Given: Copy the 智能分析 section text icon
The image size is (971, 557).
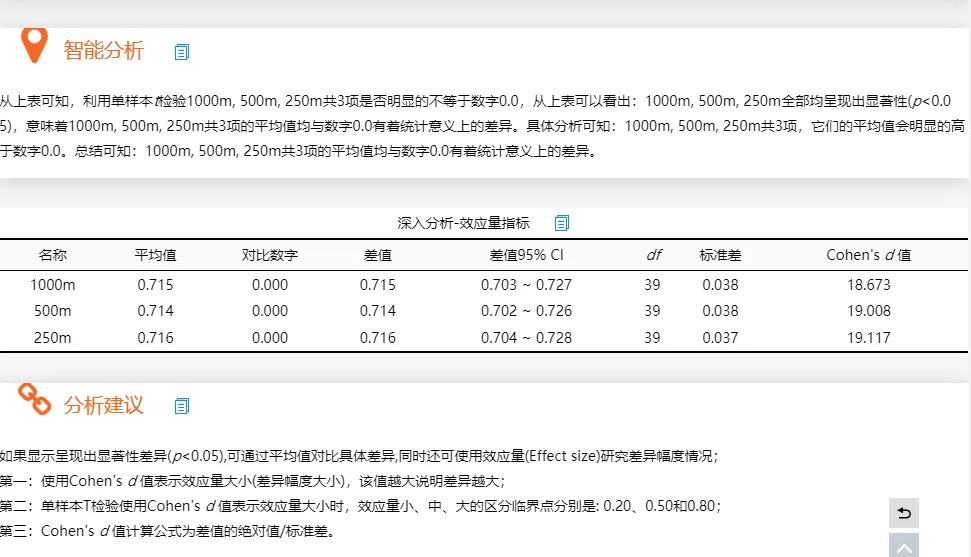Looking at the screenshot, I should click(x=181, y=52).
